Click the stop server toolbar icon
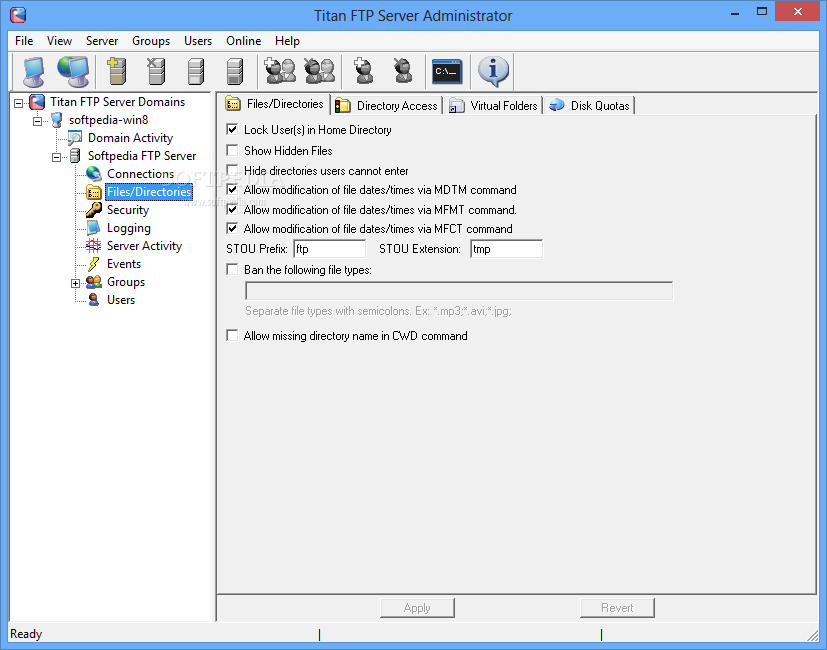Screen dimensions: 827x650 click(235, 71)
